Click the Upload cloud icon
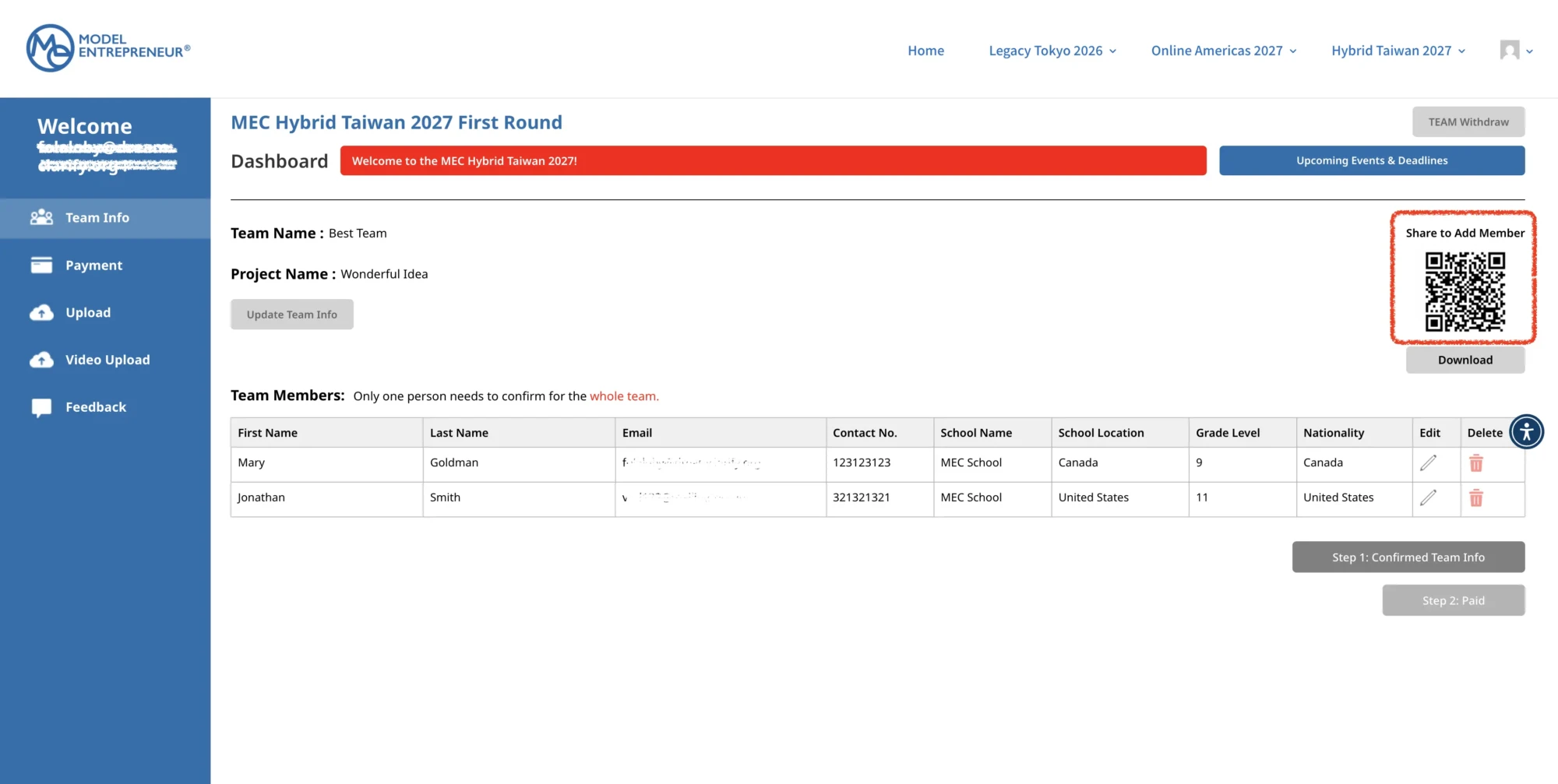The height and width of the screenshot is (784, 1558). point(41,313)
